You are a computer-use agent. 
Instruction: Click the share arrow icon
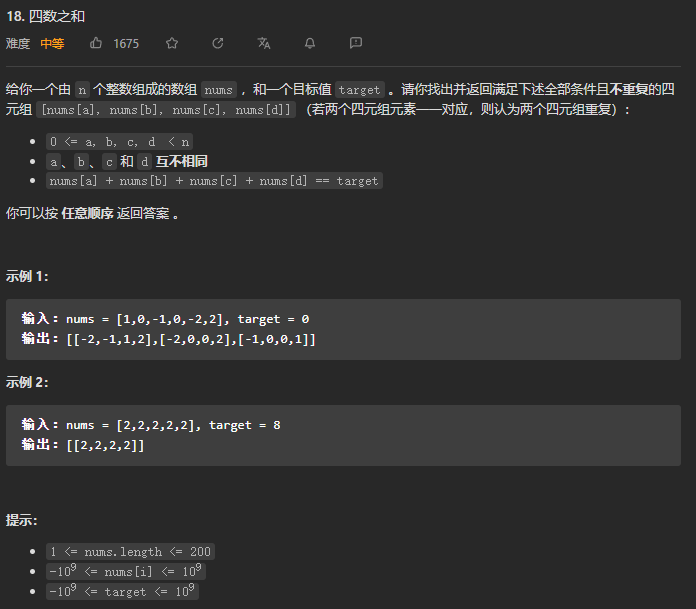[218, 43]
